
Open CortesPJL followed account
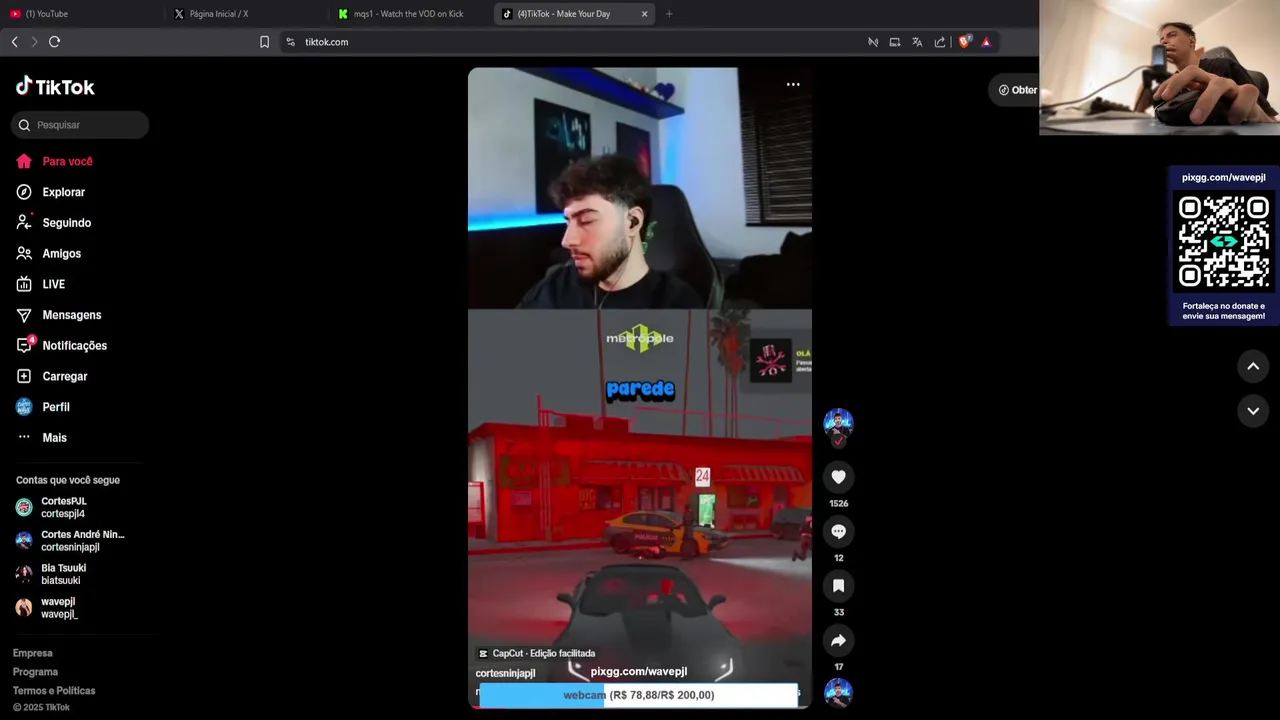coord(52,507)
